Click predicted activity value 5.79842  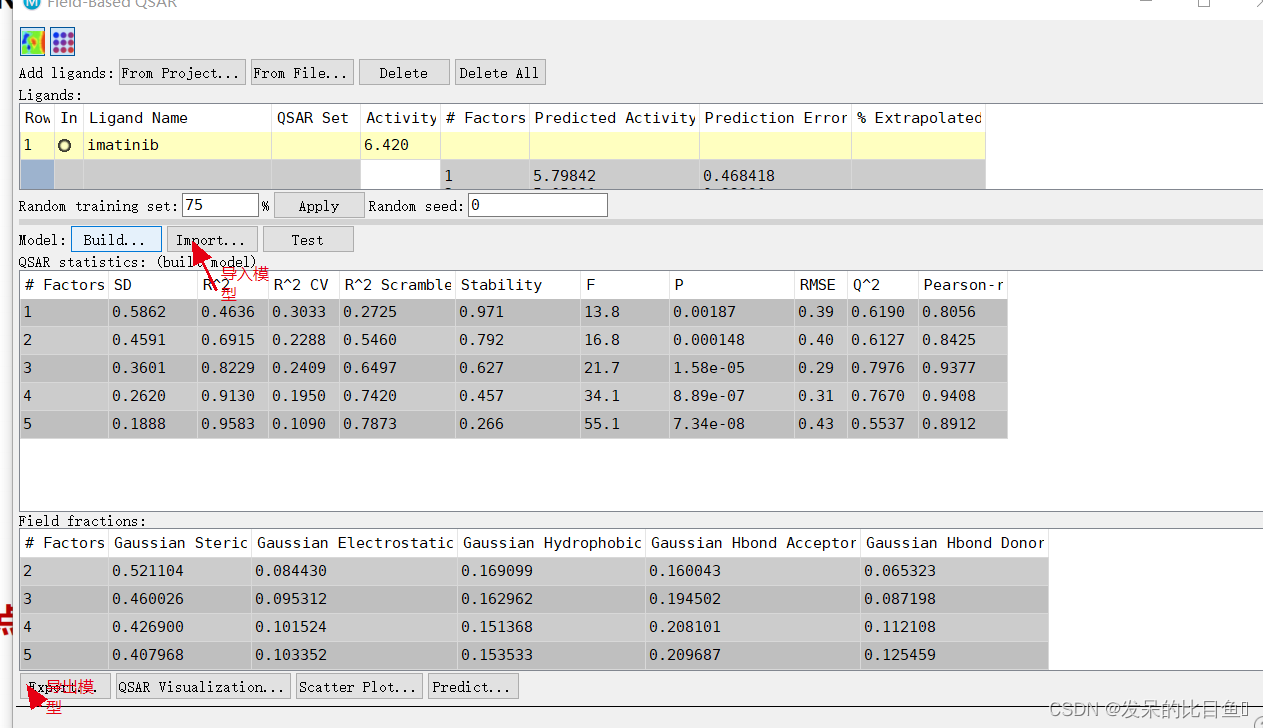[x=564, y=176]
